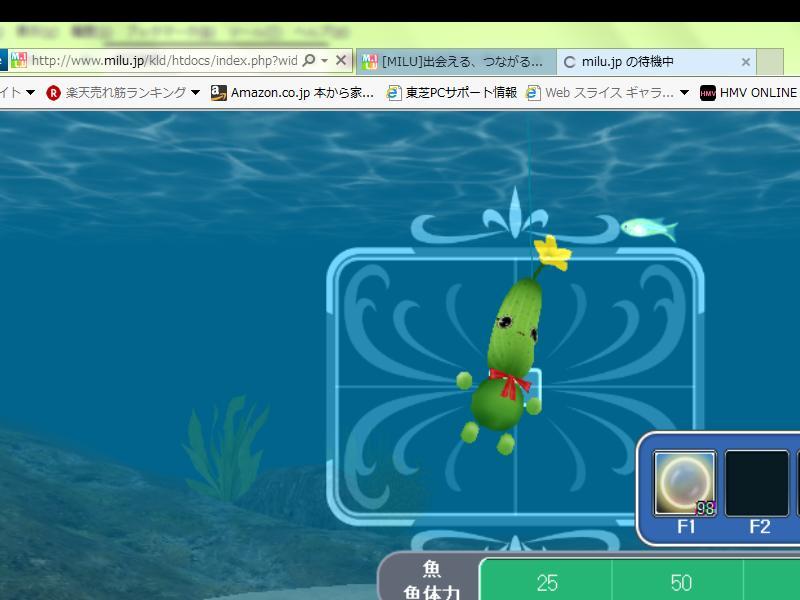The image size is (800, 600).
Task: Open Web スライス ギャラリー bookmark
Action: tap(609, 93)
